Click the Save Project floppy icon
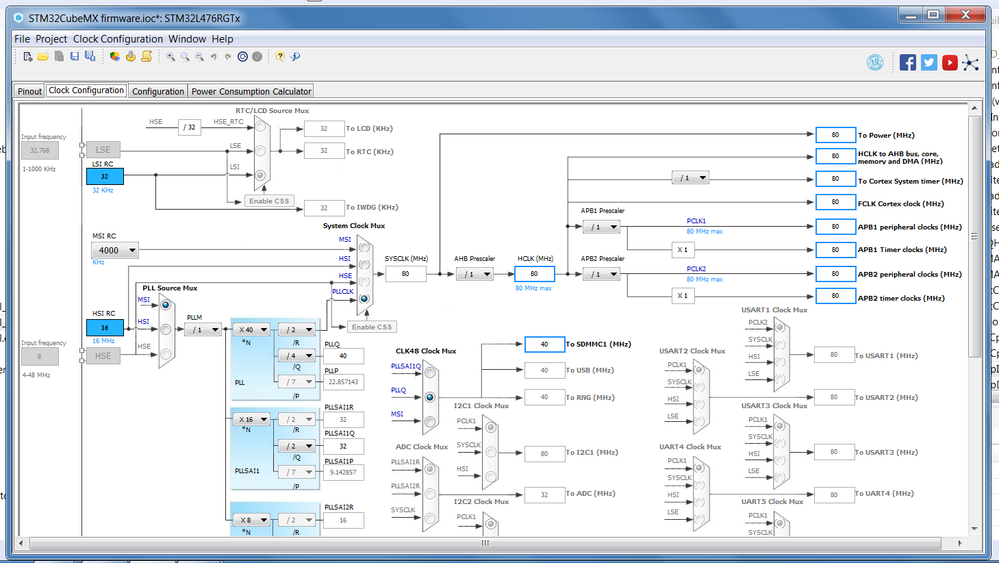This screenshot has width=999, height=563. tap(75, 57)
